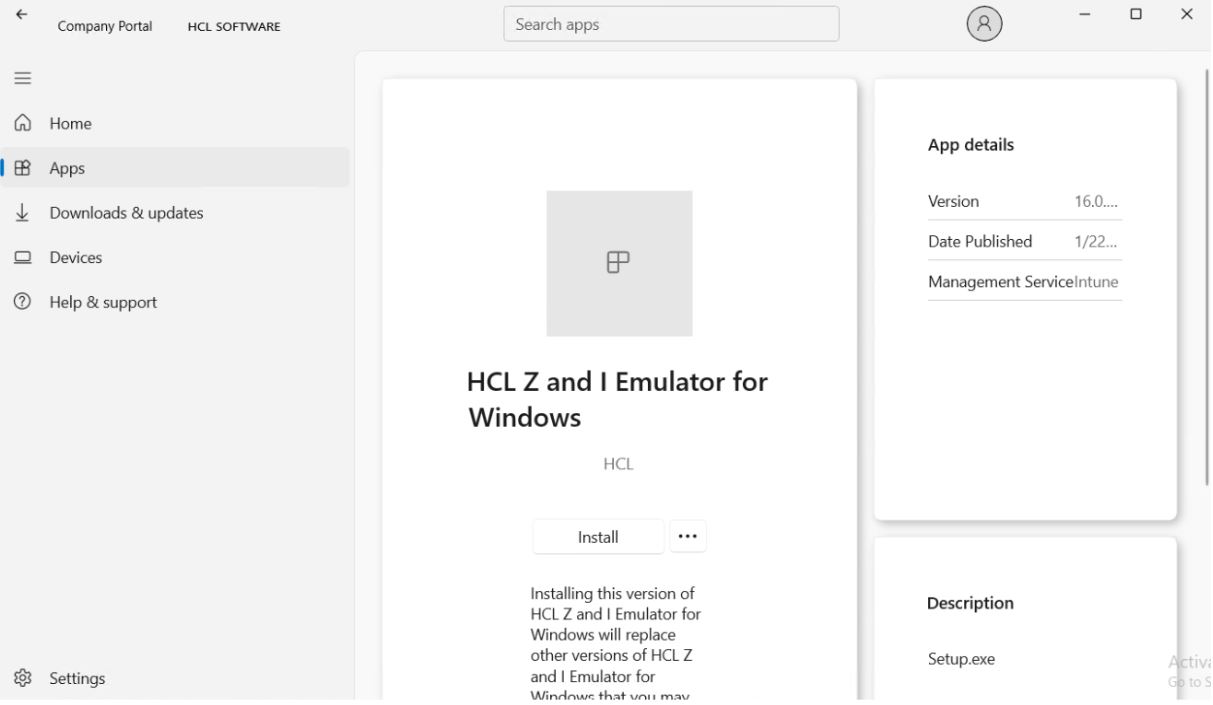Click the back arrow icon
The height and width of the screenshot is (705, 1213).
click(x=21, y=14)
